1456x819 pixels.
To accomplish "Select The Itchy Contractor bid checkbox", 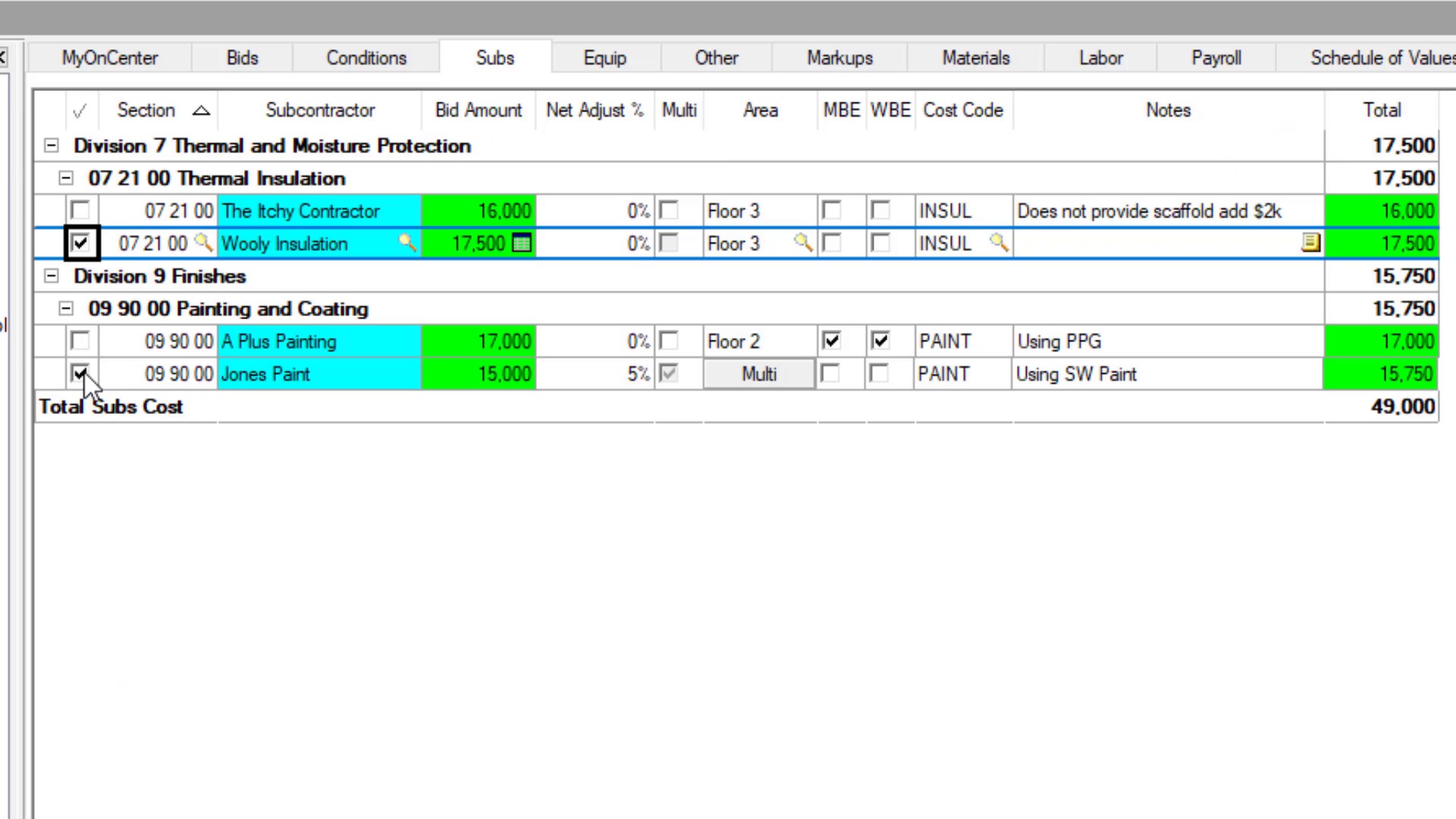I will [x=80, y=210].
